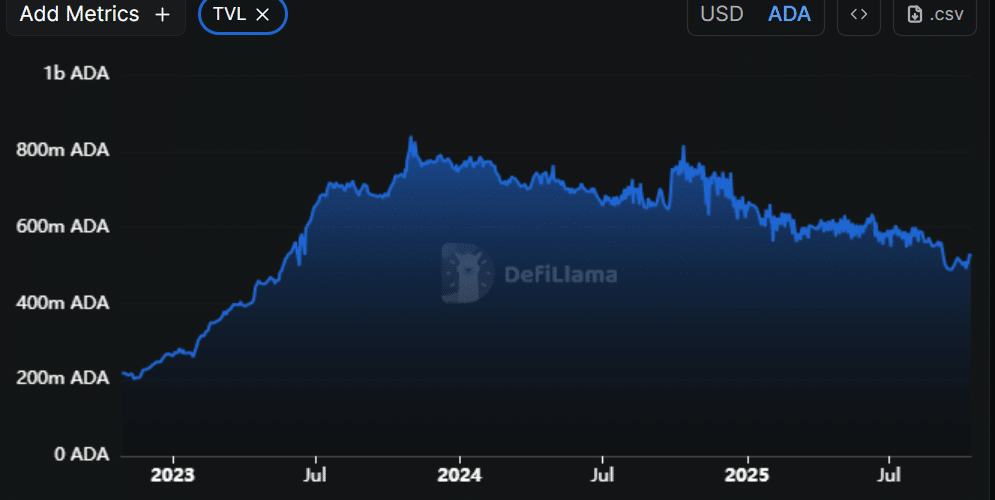
Task: Click the highest TVL peak on the chart line
Action: pos(411,138)
